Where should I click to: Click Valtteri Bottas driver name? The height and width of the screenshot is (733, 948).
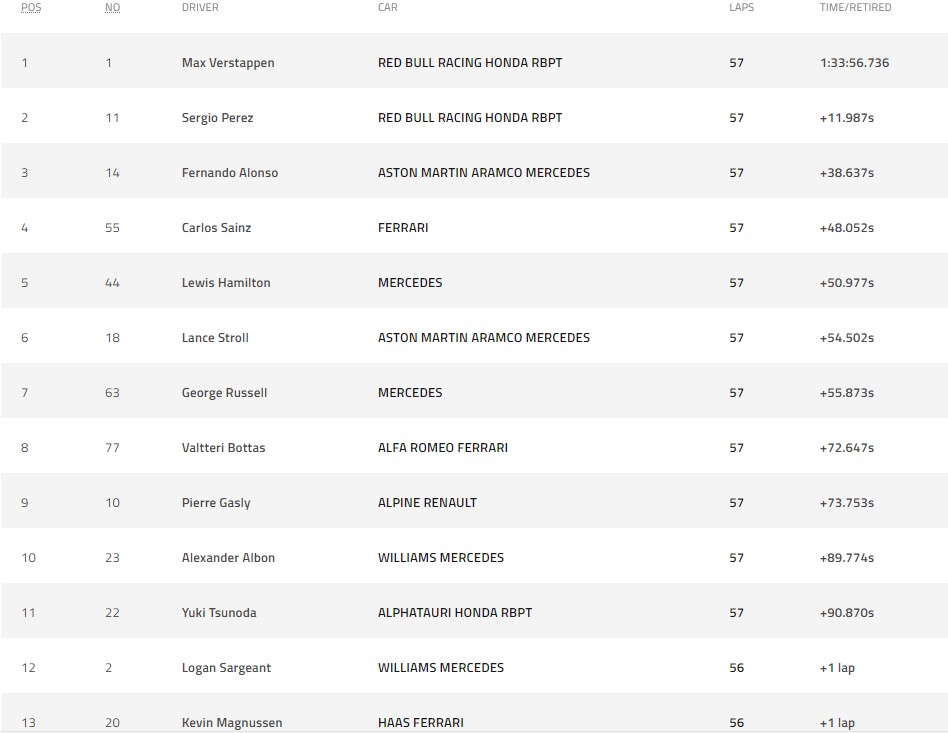pyautogui.click(x=223, y=448)
